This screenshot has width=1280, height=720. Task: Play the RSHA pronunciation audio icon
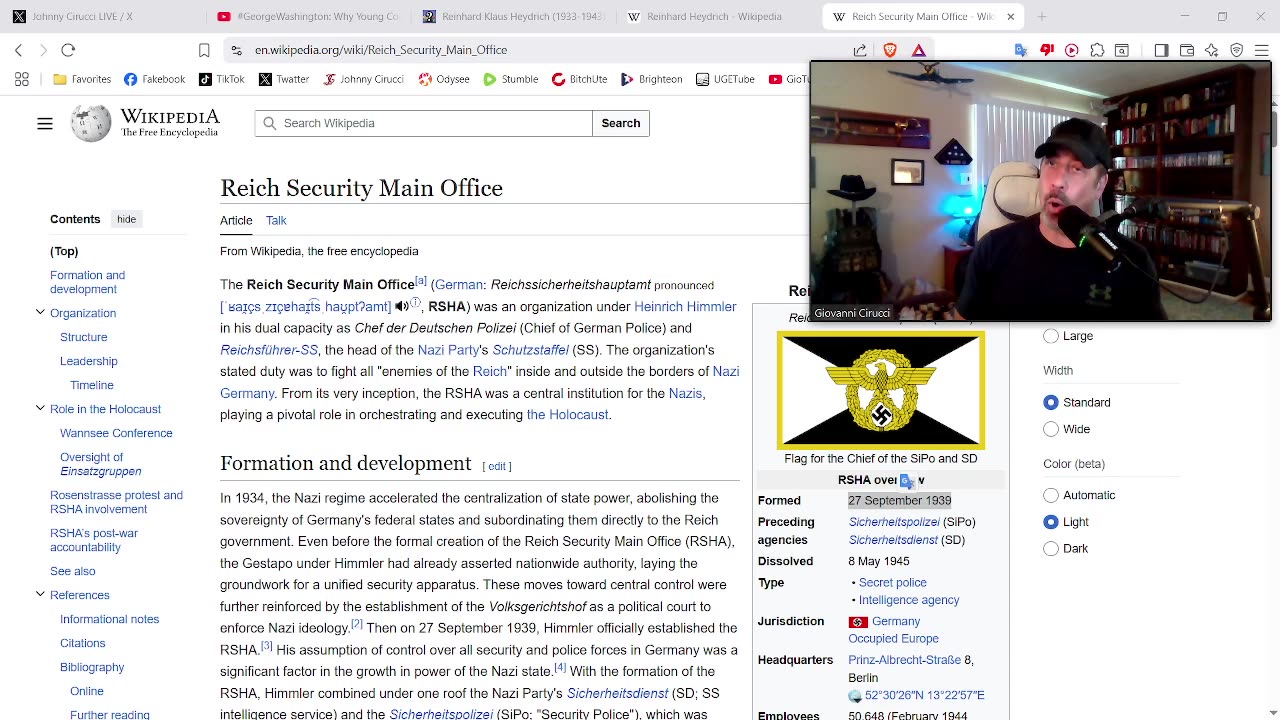pyautogui.click(x=402, y=307)
